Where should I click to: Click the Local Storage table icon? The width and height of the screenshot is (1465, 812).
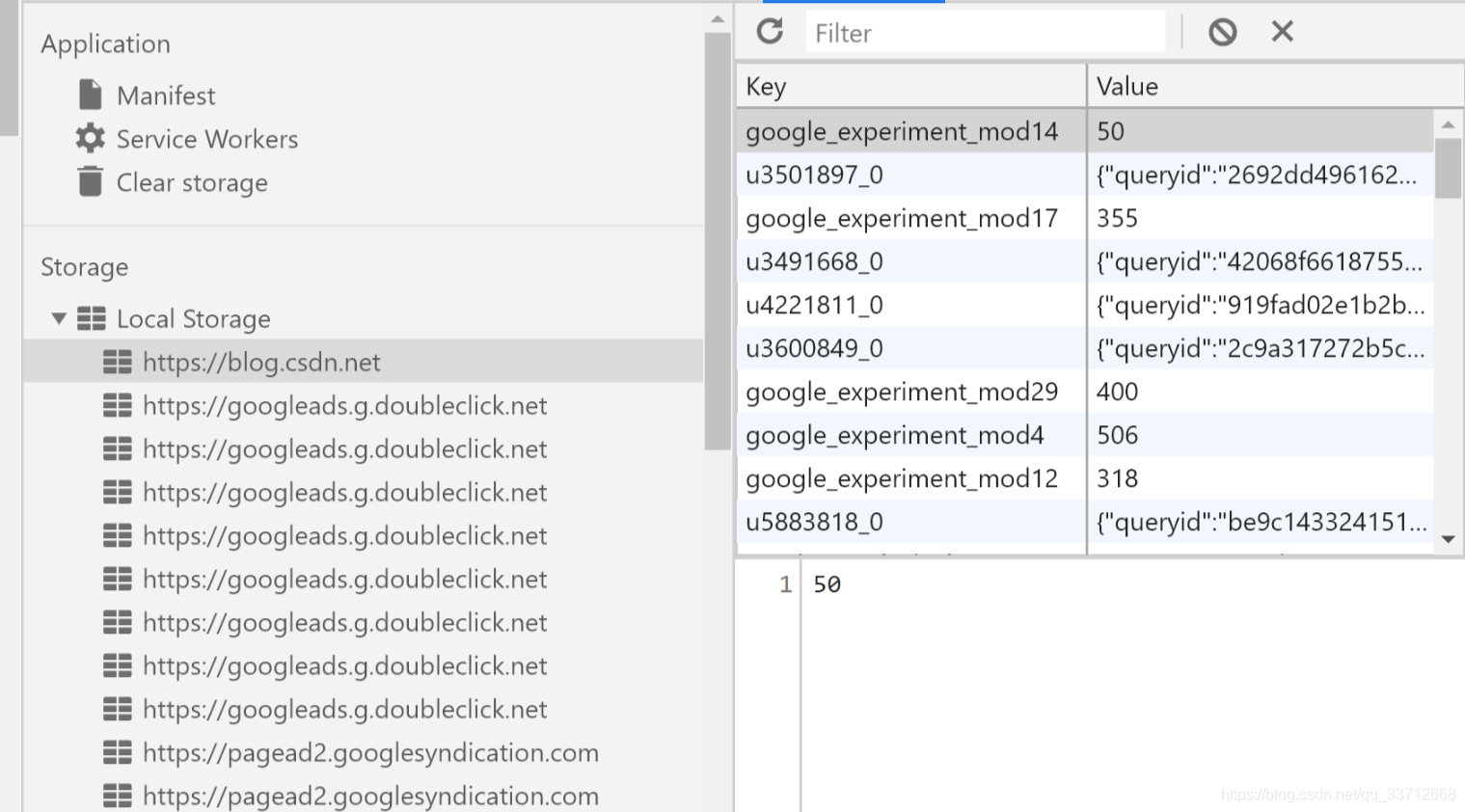92,318
